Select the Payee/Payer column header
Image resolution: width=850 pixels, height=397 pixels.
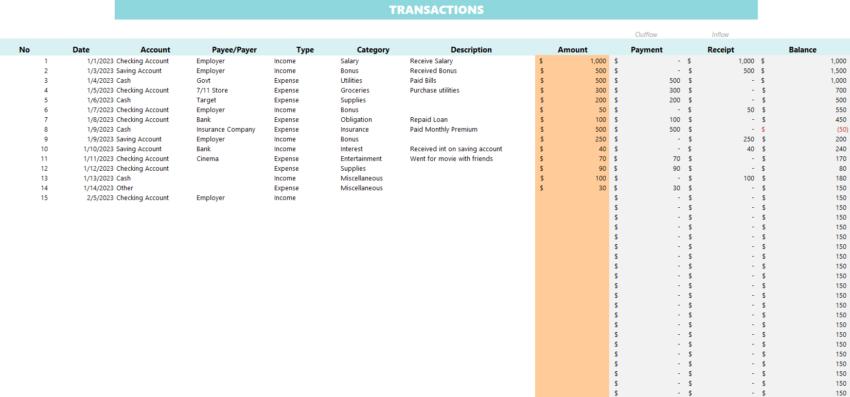[x=234, y=50]
